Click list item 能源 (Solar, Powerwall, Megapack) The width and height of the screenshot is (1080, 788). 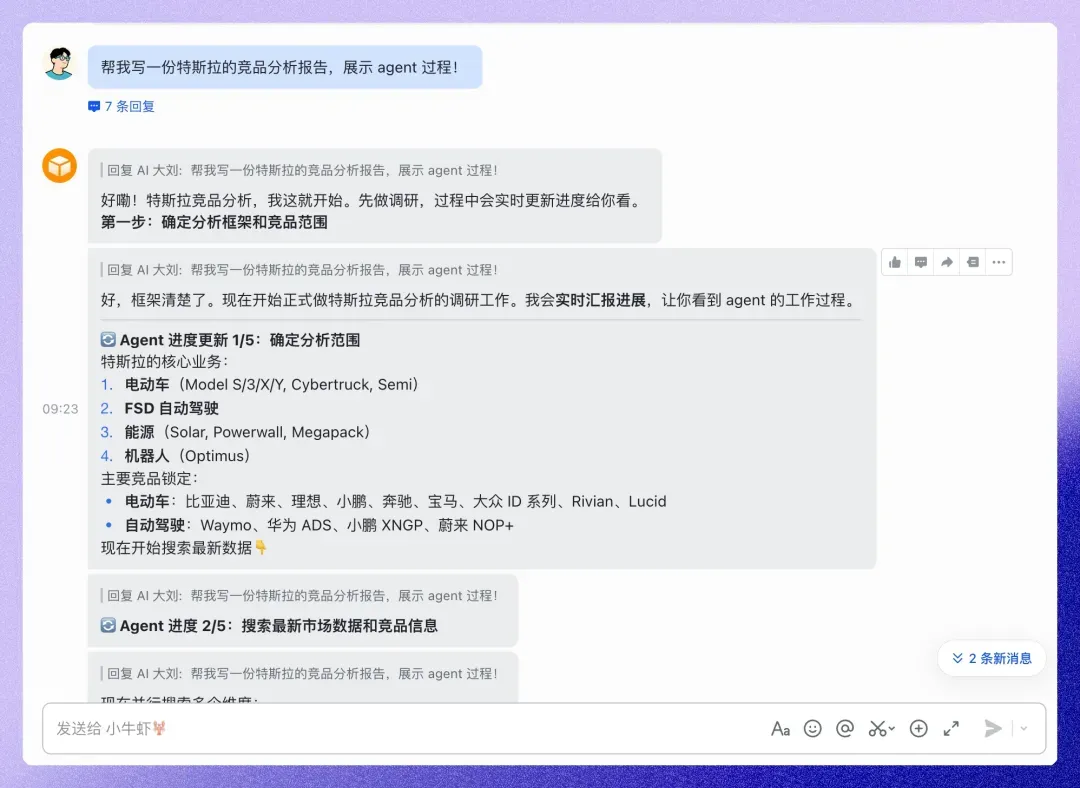point(236,432)
